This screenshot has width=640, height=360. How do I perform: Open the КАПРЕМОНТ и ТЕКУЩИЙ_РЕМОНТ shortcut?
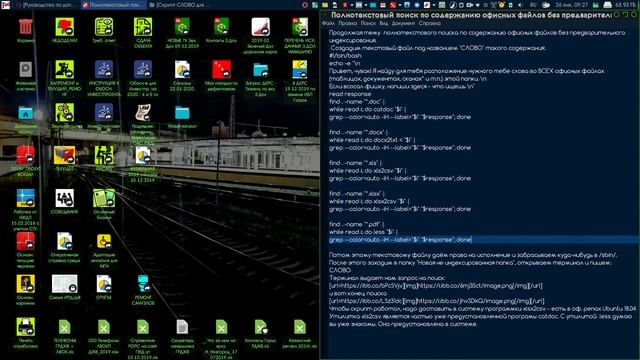[x=64, y=70]
